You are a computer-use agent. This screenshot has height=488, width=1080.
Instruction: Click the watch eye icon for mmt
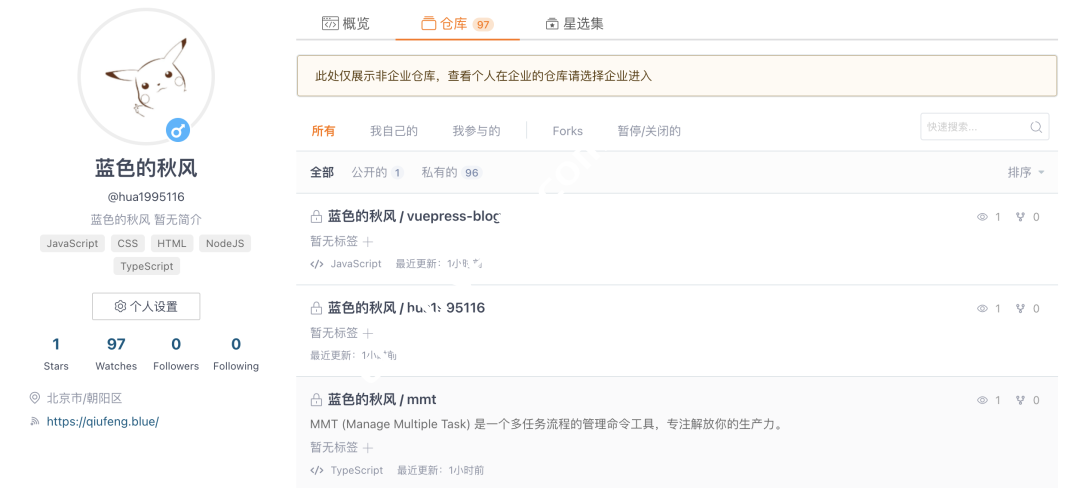pos(982,400)
